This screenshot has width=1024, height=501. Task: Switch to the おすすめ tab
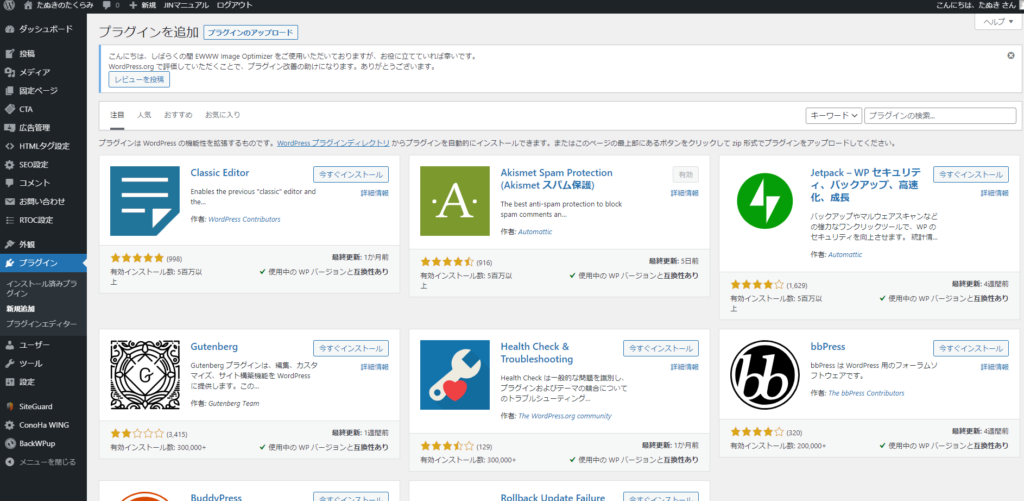point(178,115)
